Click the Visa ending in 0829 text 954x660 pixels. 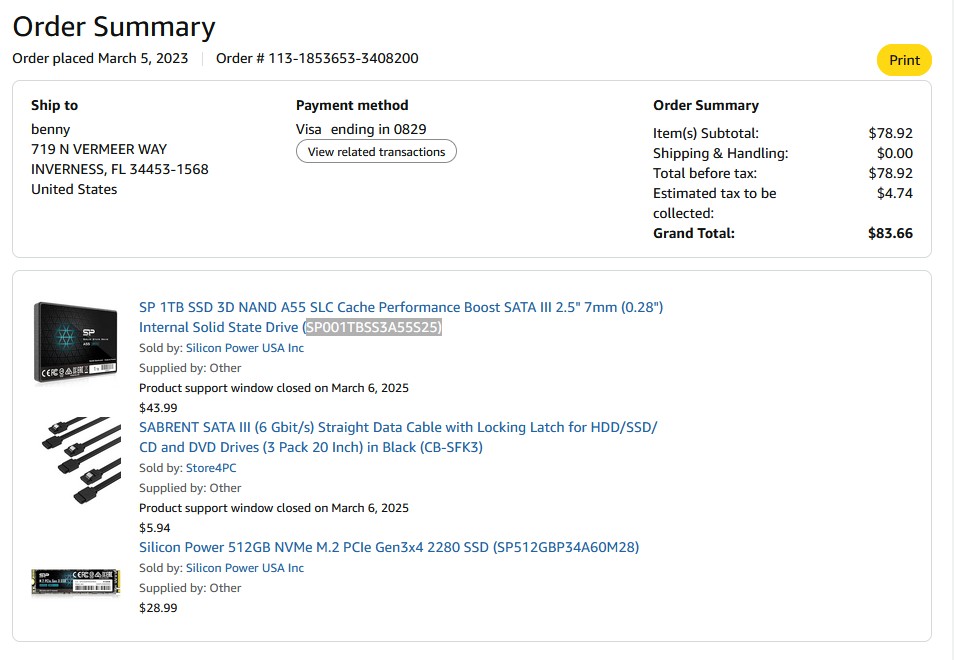361,129
